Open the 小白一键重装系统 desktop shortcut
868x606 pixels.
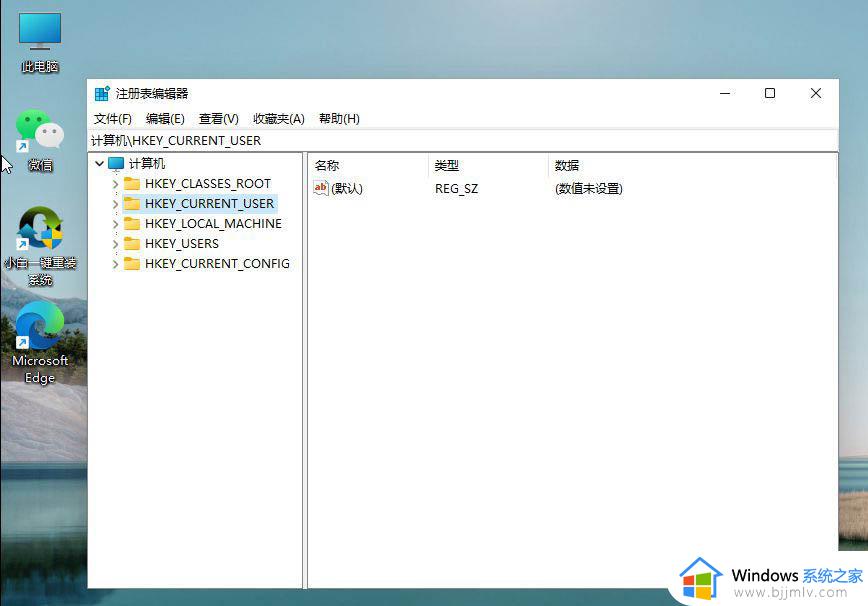click(40, 246)
